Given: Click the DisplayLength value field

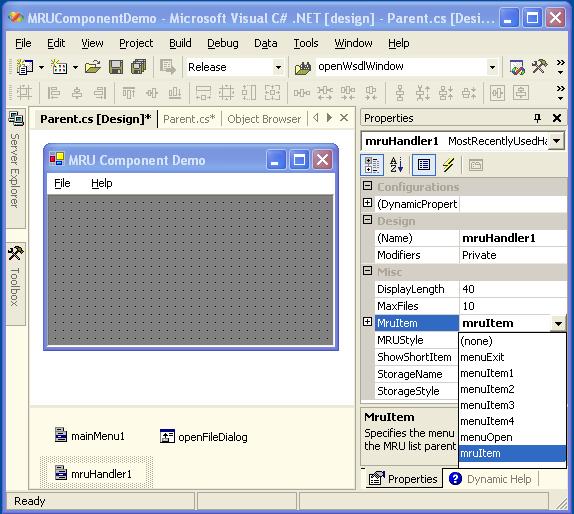Looking at the screenshot, I should pyautogui.click(x=512, y=289).
